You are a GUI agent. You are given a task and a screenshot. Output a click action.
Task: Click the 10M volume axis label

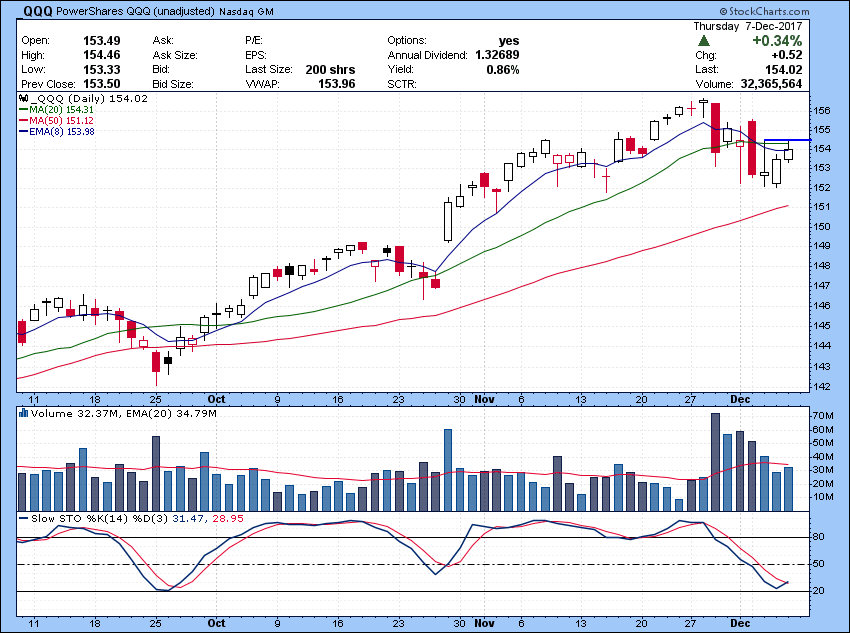point(823,497)
